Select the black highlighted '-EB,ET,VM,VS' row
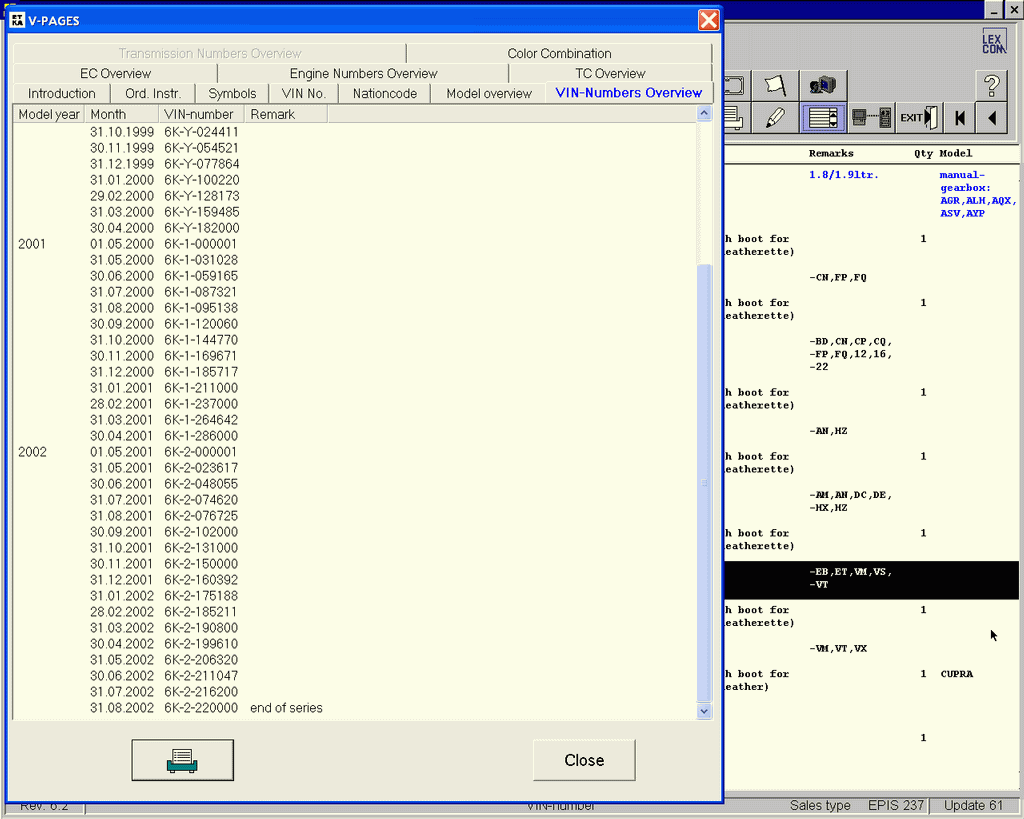The width and height of the screenshot is (1024, 819). click(871, 580)
